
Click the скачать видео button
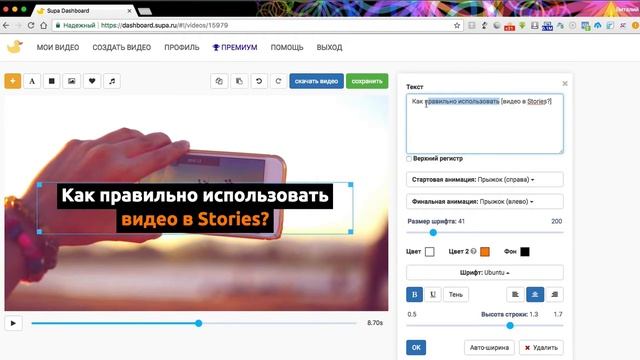(x=316, y=81)
